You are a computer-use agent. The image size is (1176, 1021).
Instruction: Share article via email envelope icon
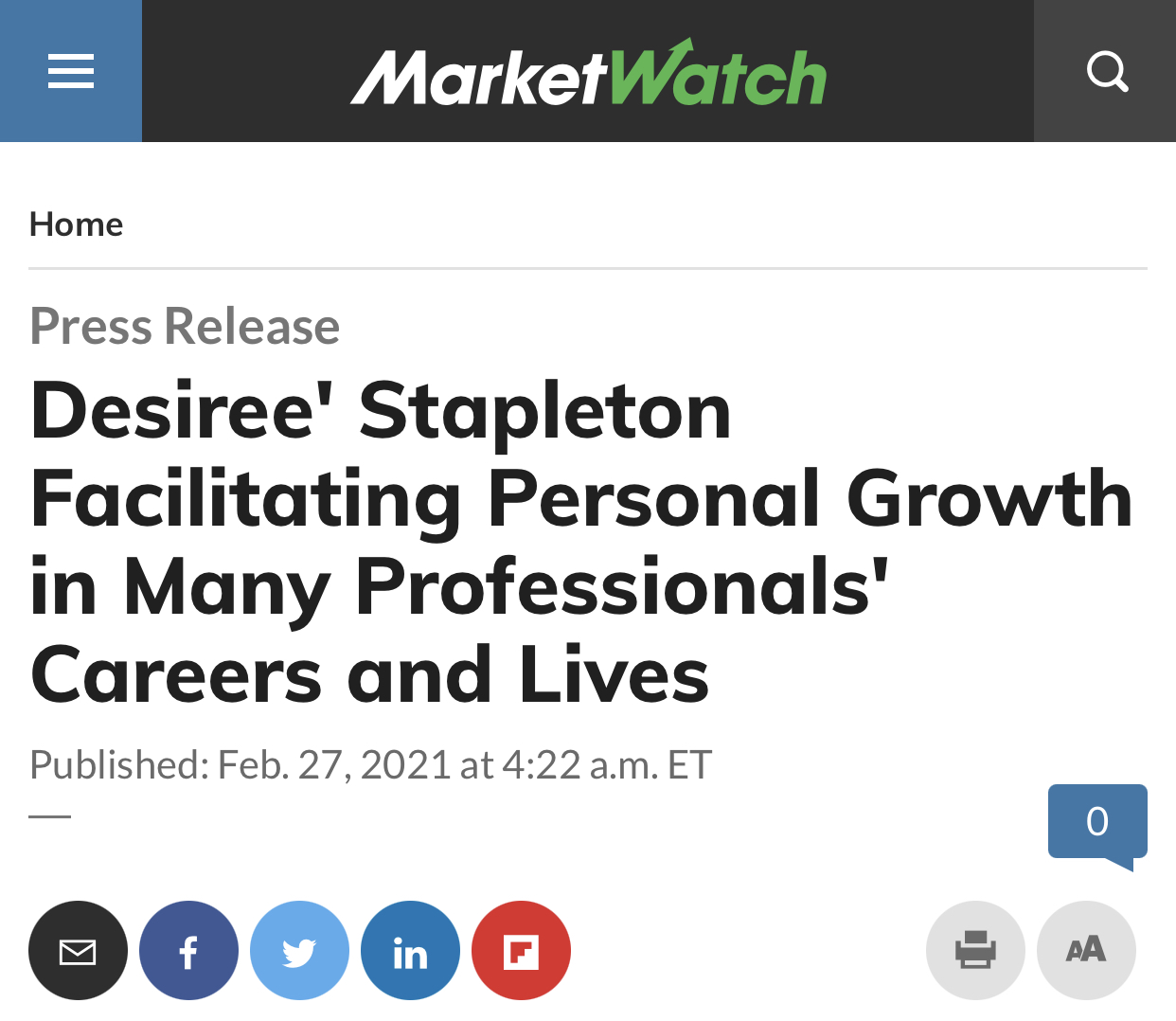click(78, 950)
